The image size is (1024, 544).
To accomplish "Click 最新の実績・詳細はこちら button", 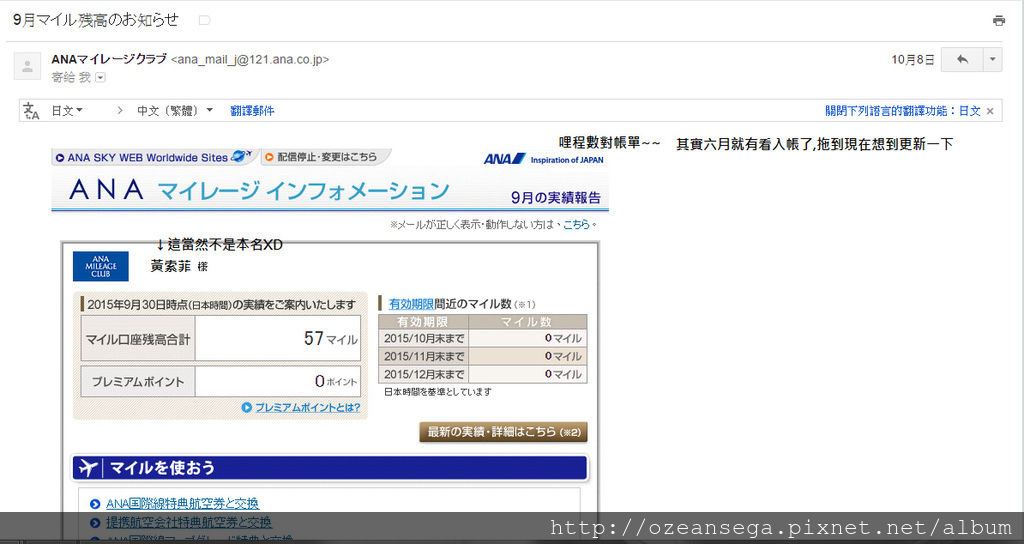I will pos(504,432).
